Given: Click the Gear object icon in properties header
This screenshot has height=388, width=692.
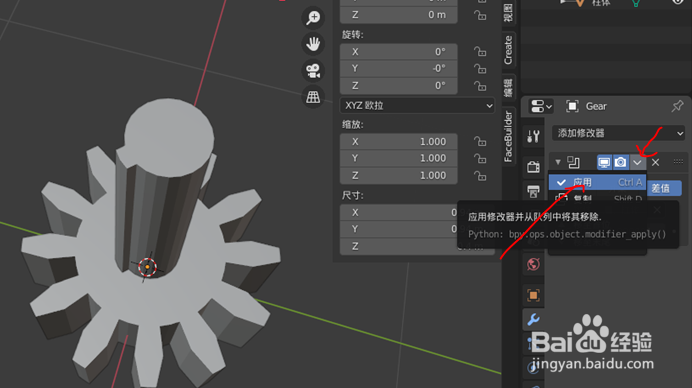Looking at the screenshot, I should (x=572, y=106).
